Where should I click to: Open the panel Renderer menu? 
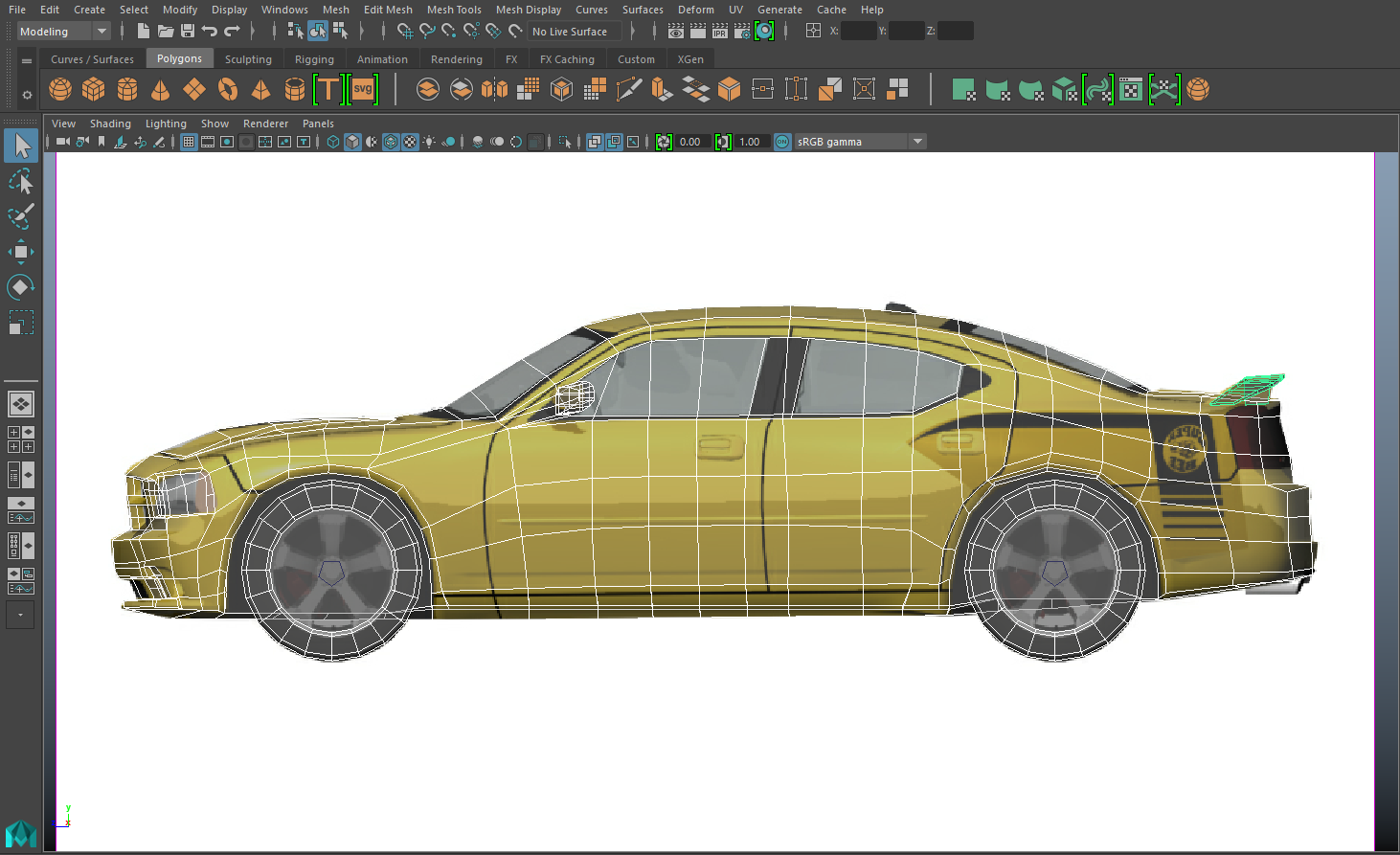click(x=265, y=124)
